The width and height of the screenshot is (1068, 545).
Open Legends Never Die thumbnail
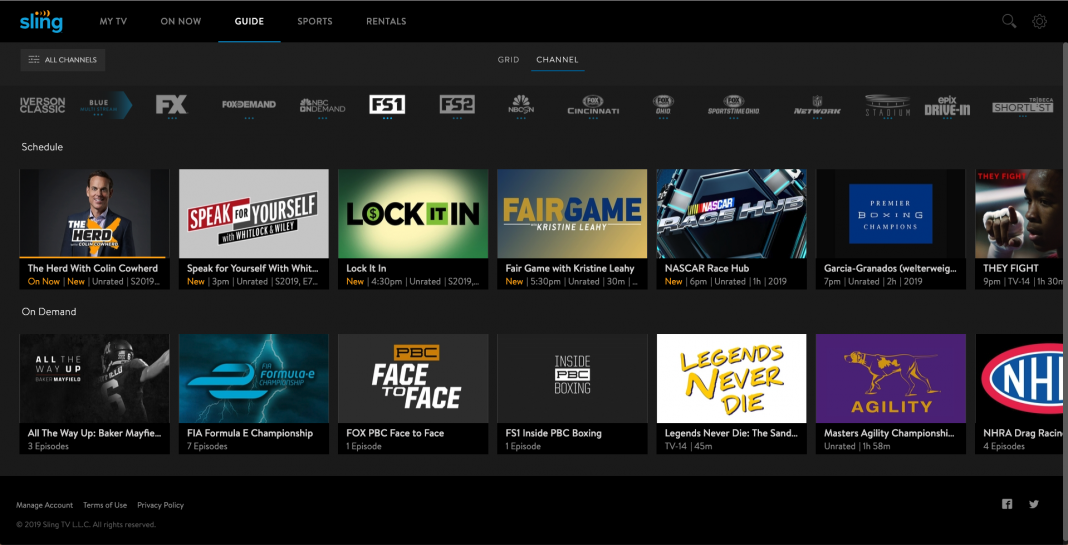click(x=732, y=378)
